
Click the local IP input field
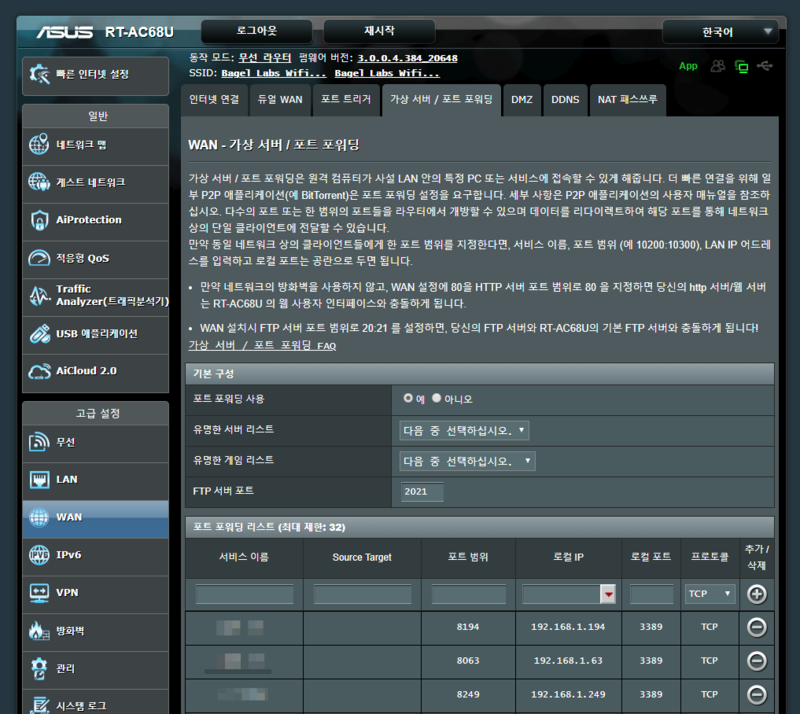pos(561,595)
